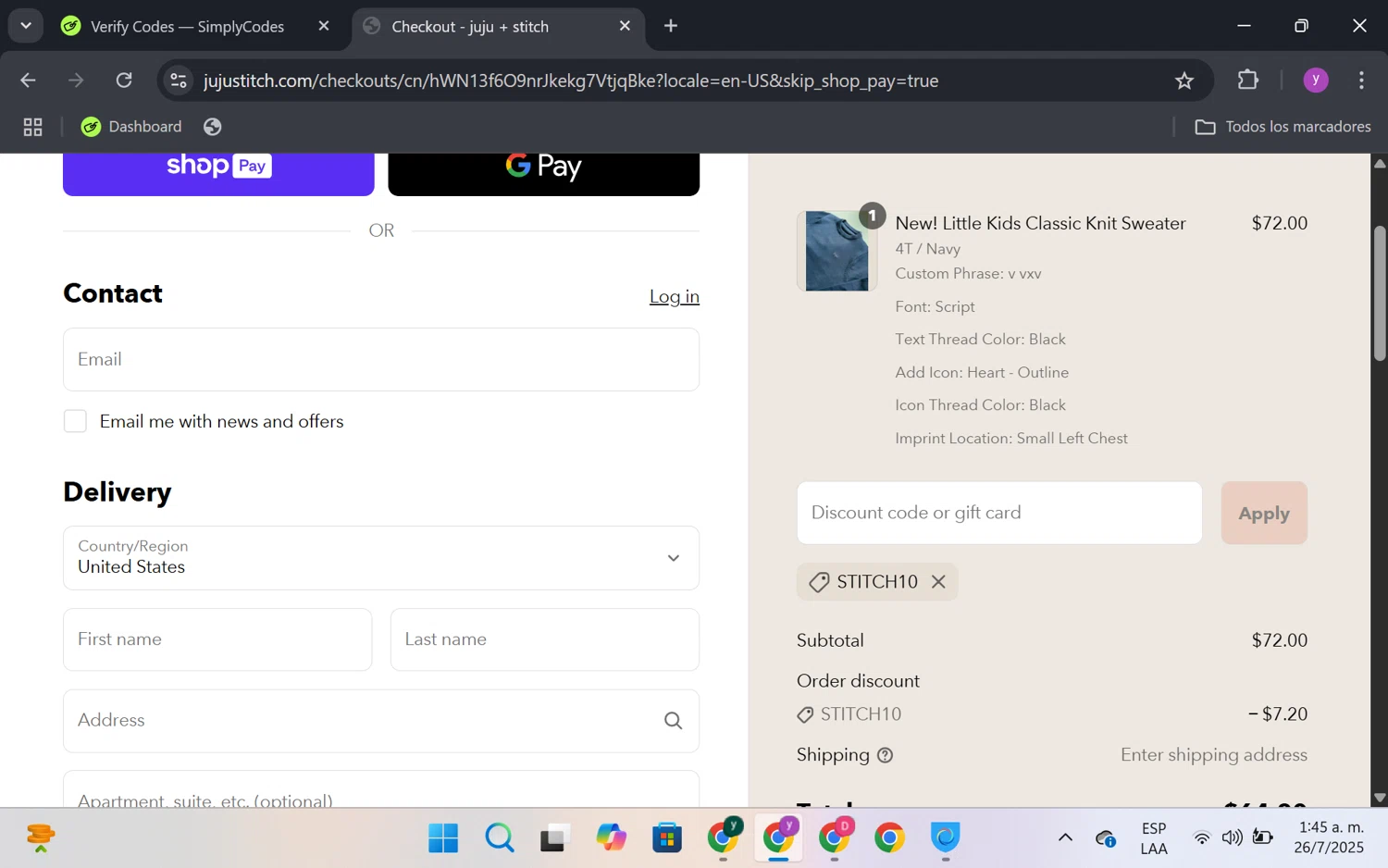Go forward to the next page
The width and height of the screenshot is (1388, 868).
pyautogui.click(x=76, y=81)
